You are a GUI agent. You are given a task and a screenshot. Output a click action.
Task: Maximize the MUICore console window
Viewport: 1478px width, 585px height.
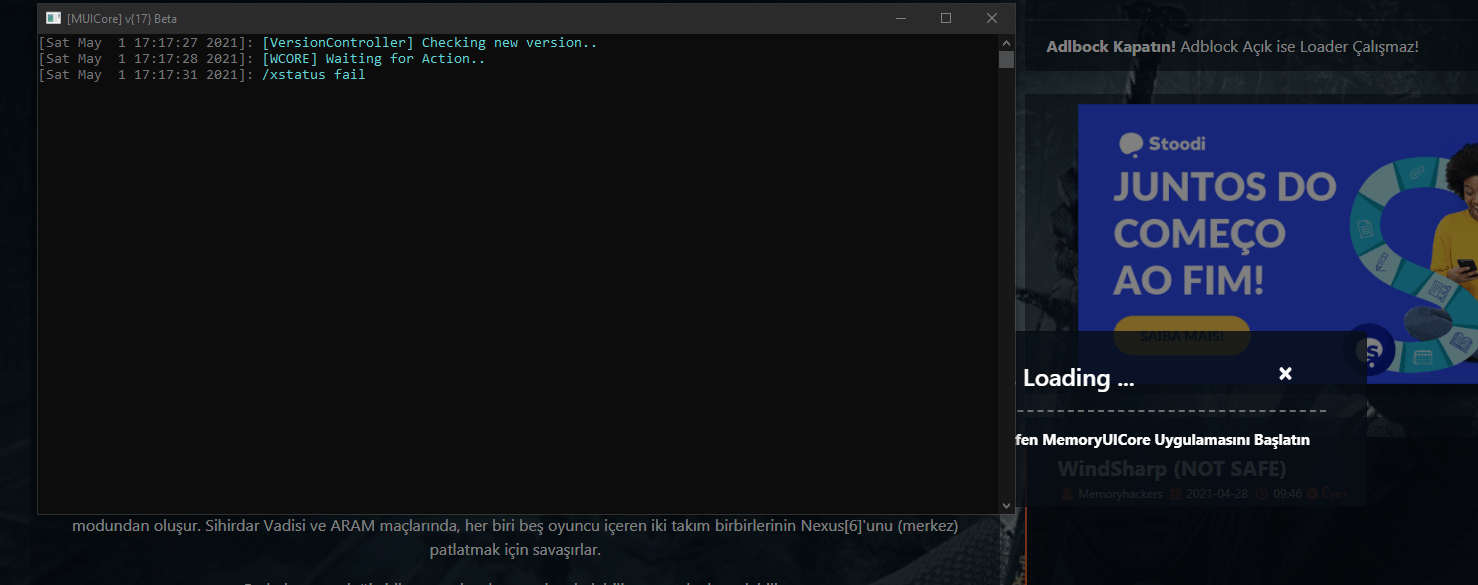pyautogui.click(x=946, y=18)
